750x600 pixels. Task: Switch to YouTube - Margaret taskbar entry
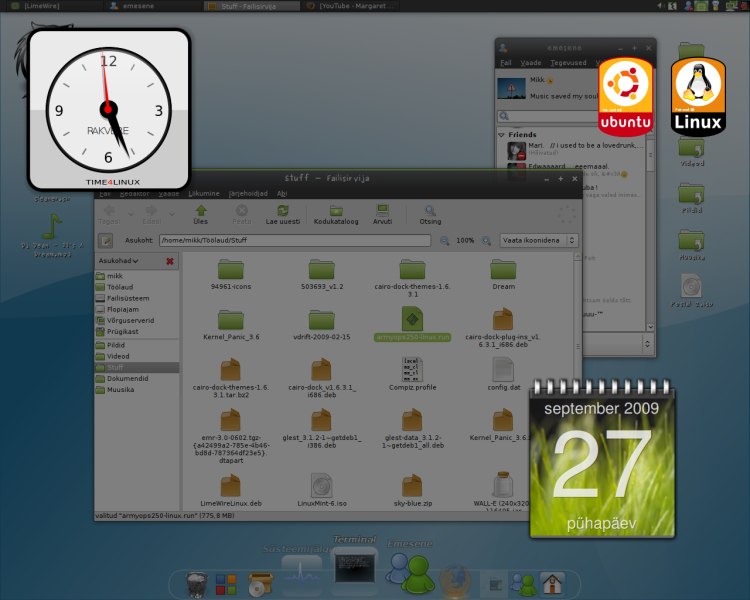pos(352,6)
